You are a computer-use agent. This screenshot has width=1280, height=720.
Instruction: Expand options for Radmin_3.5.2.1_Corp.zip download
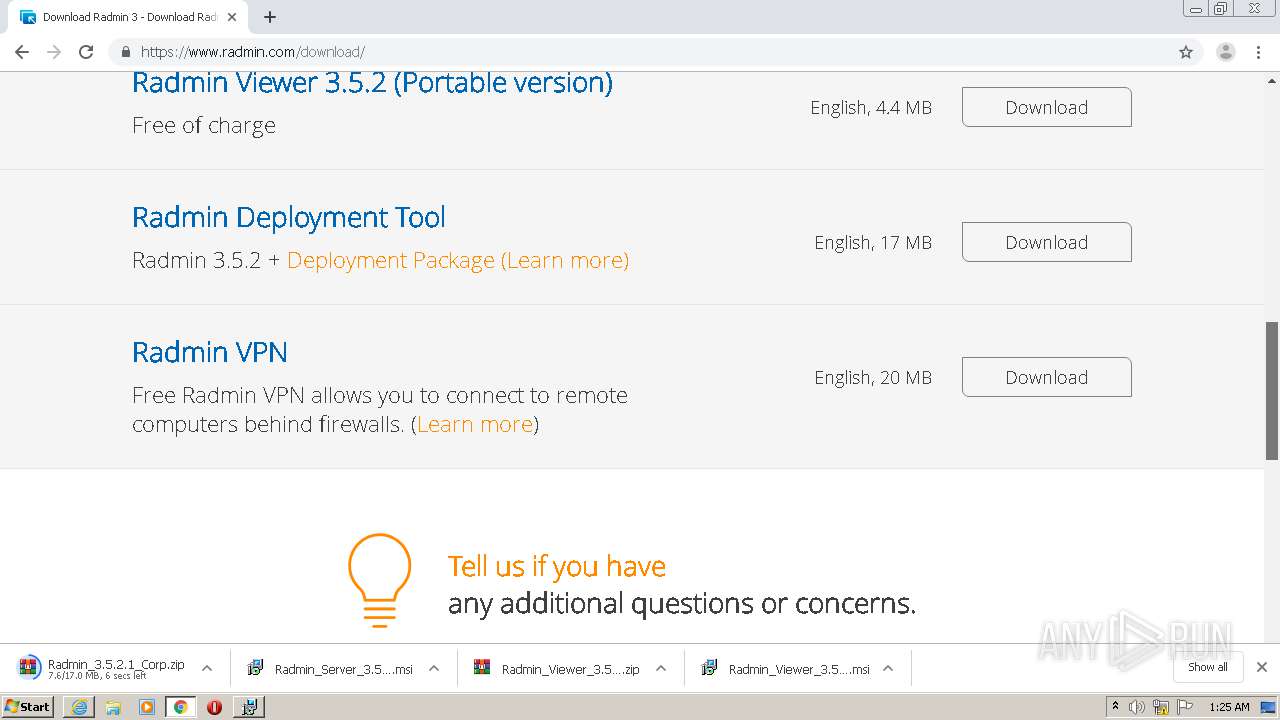(x=207, y=668)
